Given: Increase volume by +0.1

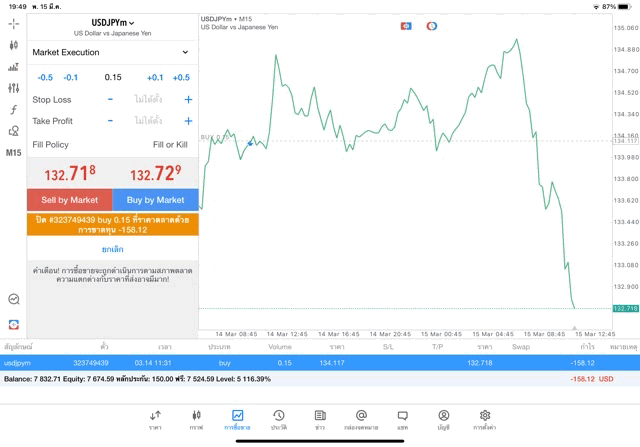Looking at the screenshot, I should click(x=155, y=78).
